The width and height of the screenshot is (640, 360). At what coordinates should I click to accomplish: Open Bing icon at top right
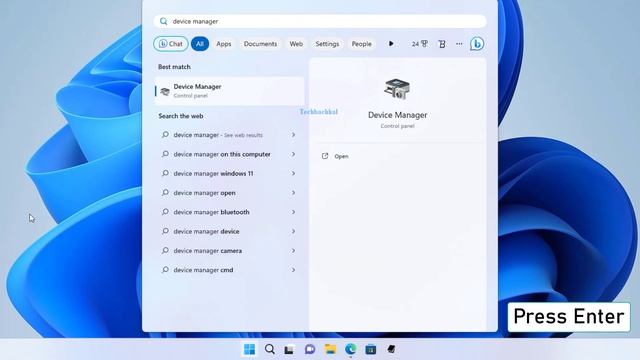pos(477,44)
